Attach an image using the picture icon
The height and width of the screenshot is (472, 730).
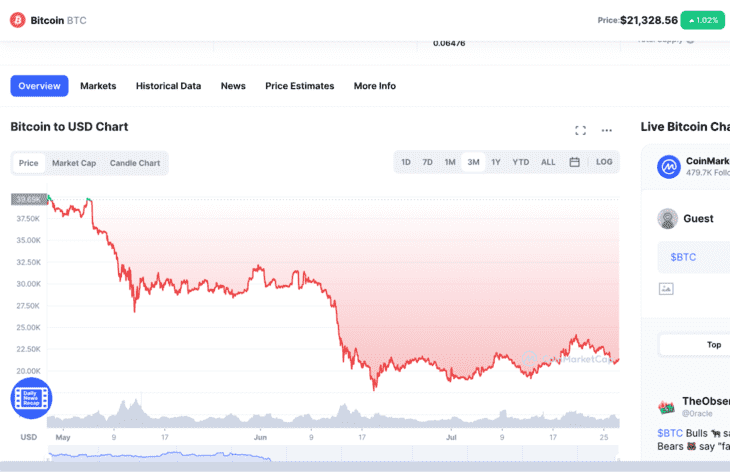click(x=666, y=289)
